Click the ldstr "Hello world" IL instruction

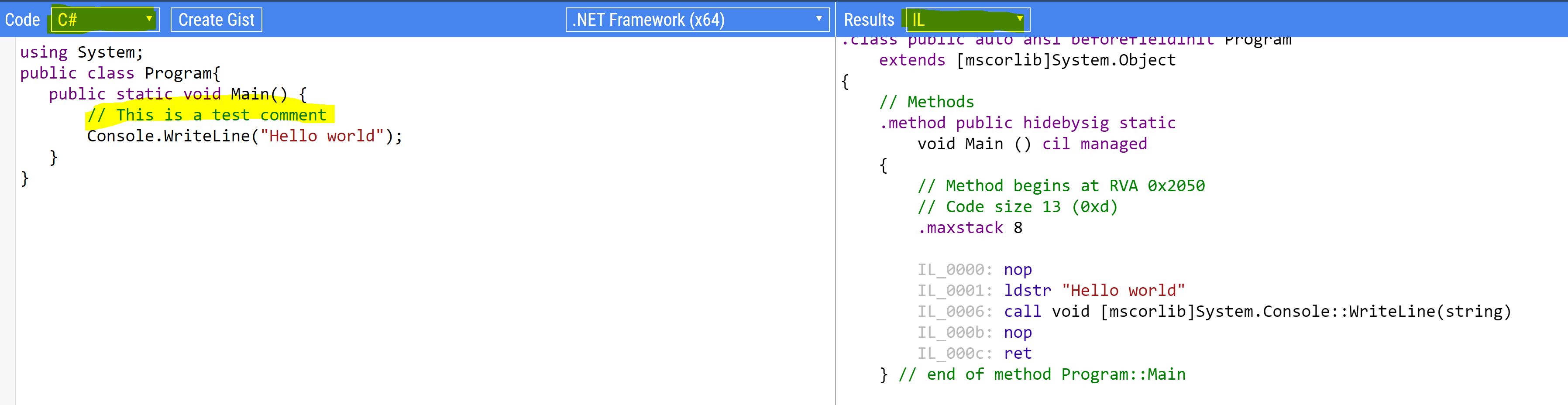click(1093, 291)
